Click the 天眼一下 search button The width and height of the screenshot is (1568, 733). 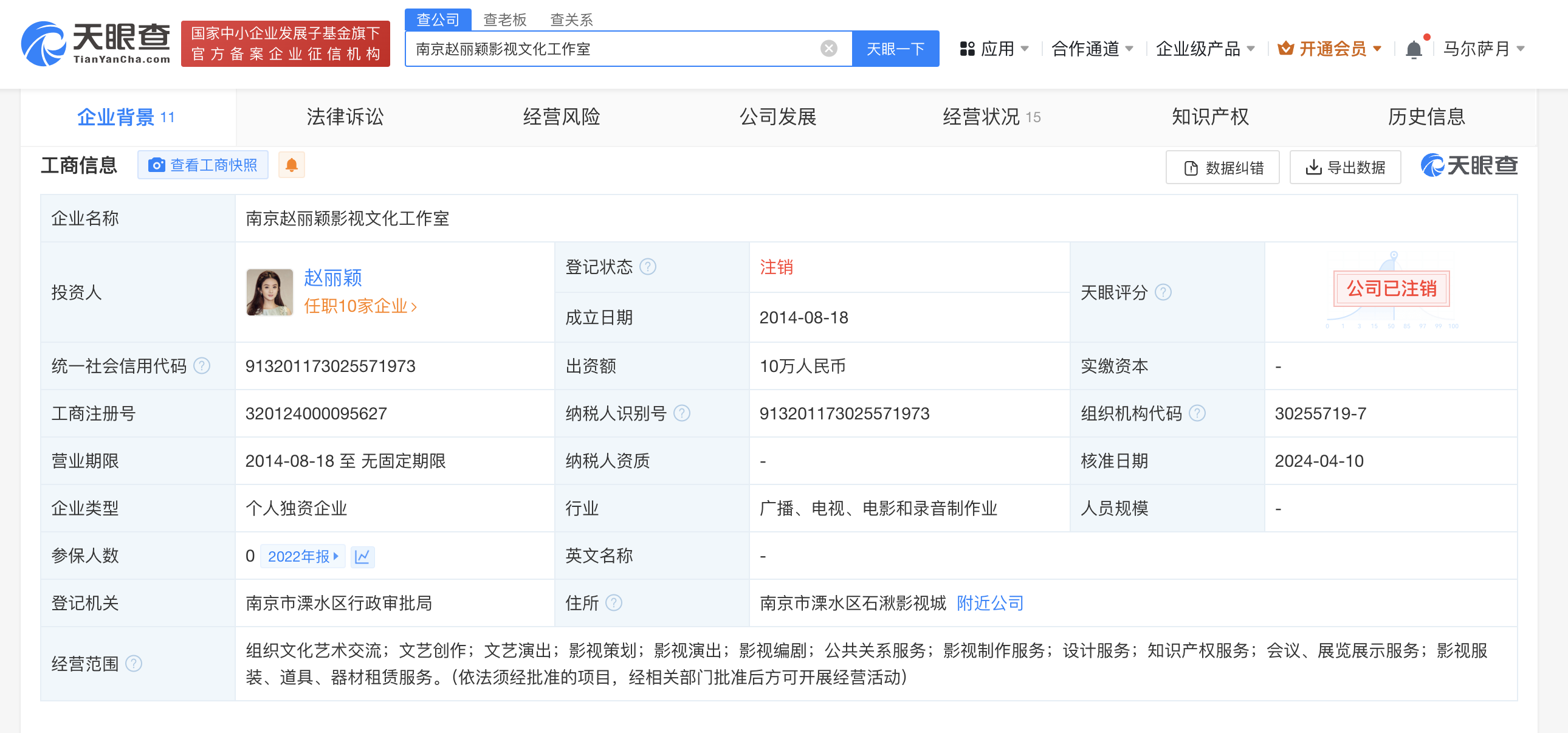(x=894, y=48)
